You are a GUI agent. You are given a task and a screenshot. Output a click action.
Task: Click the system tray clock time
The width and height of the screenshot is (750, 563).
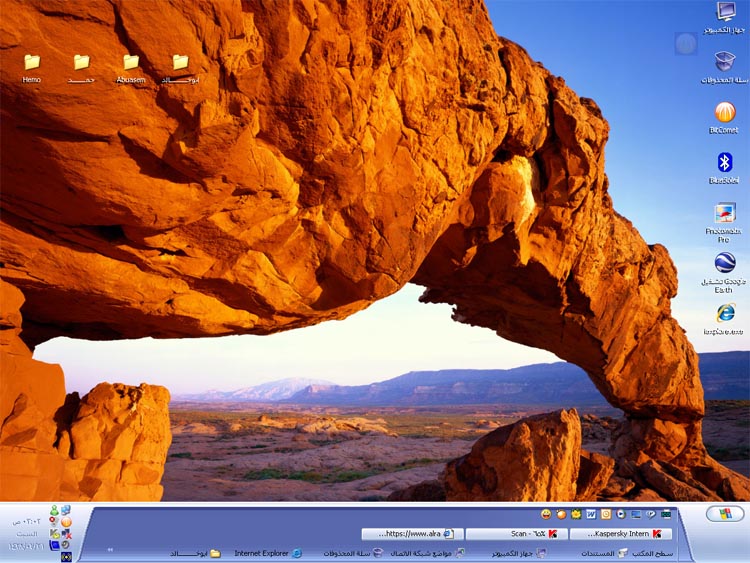pyautogui.click(x=27, y=521)
